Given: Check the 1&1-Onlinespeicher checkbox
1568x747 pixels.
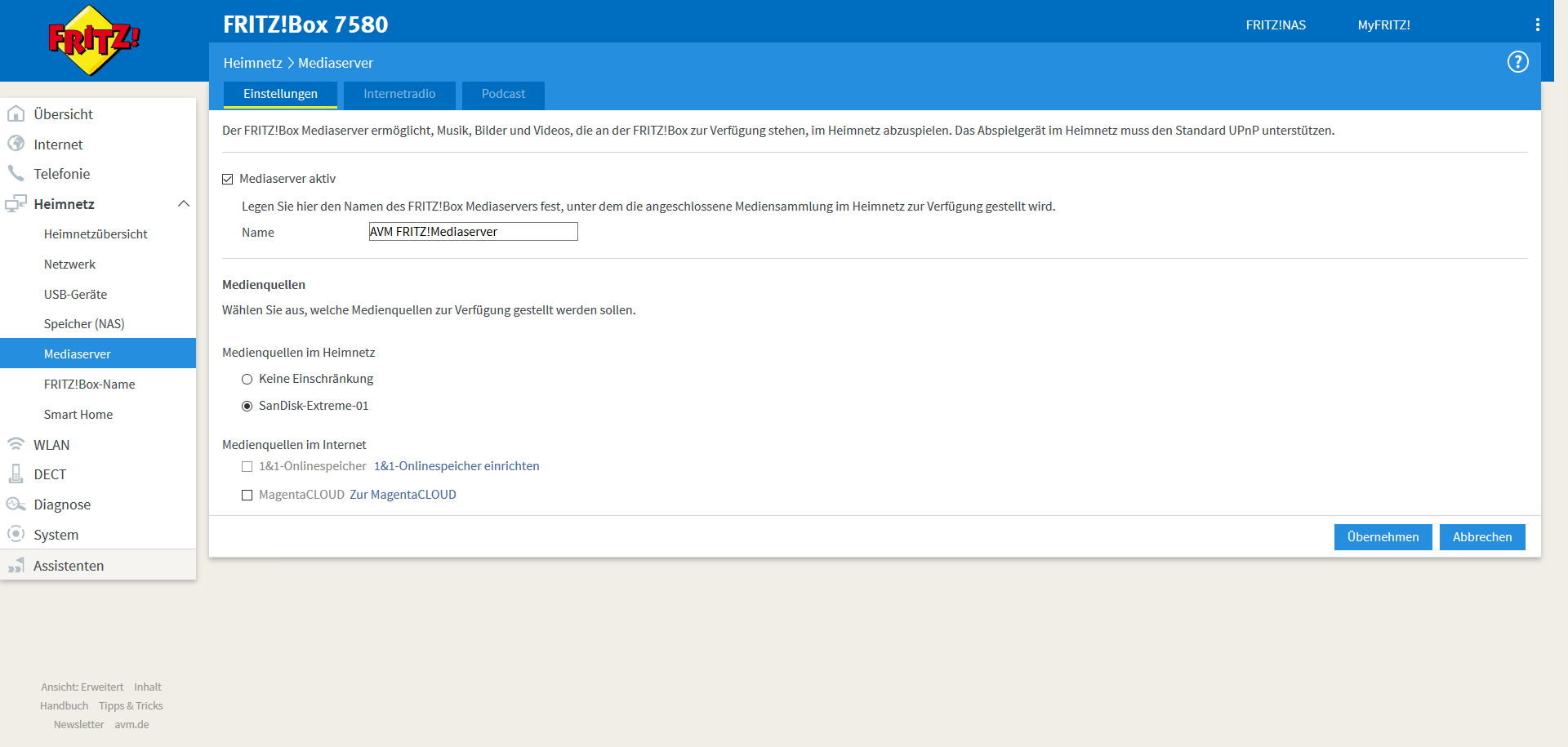Looking at the screenshot, I should (247, 466).
